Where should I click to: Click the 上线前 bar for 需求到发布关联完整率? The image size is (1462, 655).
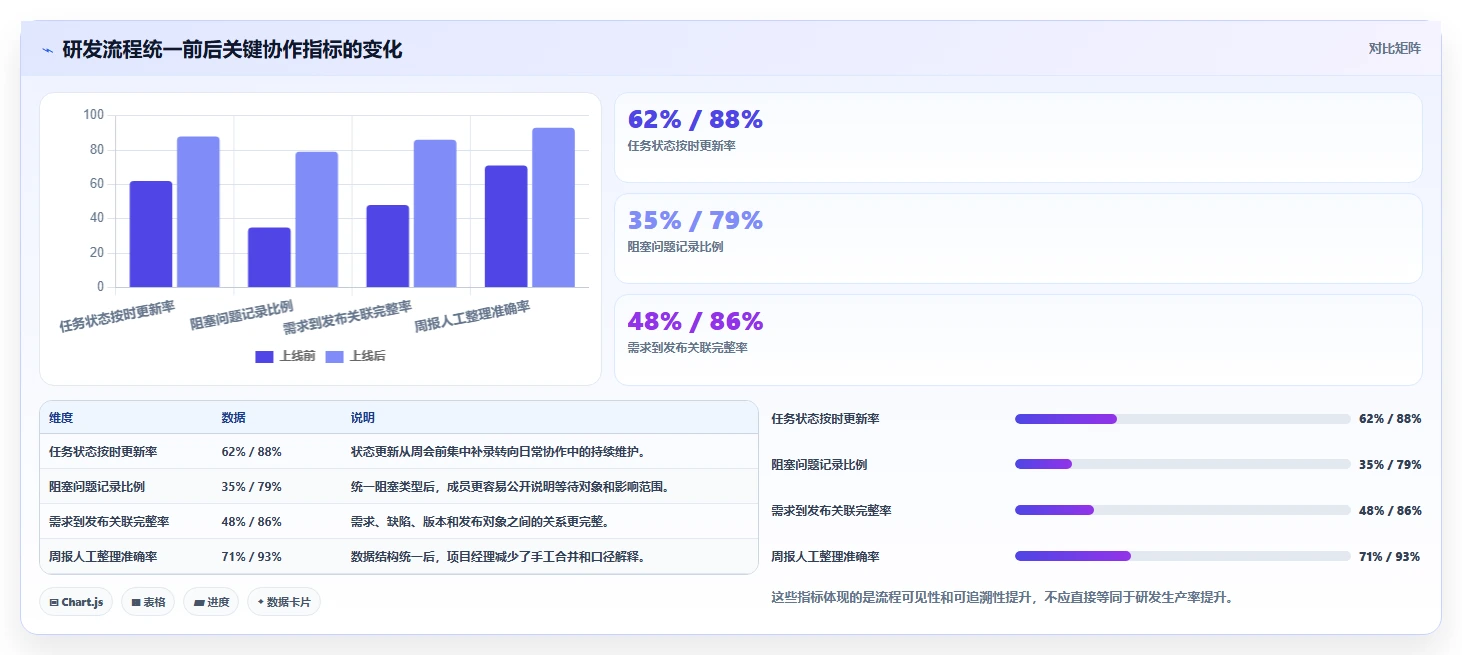point(387,246)
